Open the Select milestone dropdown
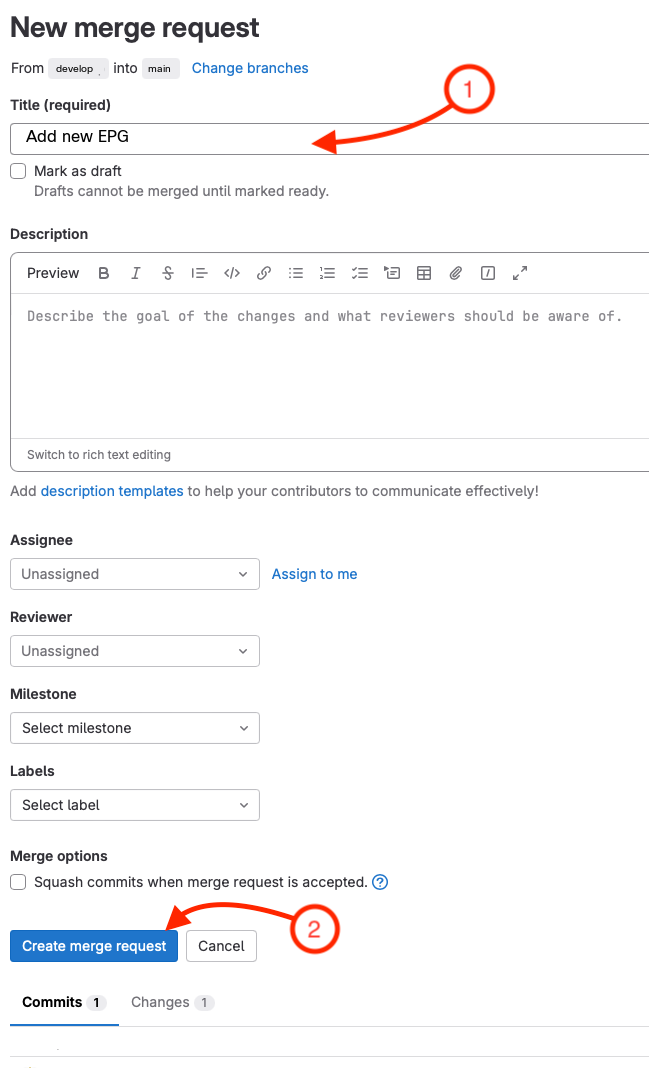The width and height of the screenshot is (649, 1068). pos(134,728)
